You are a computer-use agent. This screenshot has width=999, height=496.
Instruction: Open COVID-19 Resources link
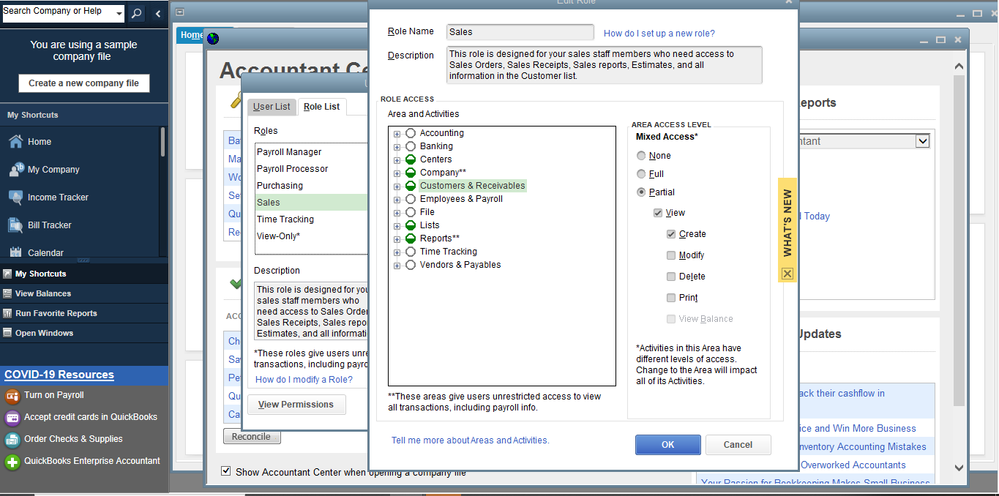59,374
